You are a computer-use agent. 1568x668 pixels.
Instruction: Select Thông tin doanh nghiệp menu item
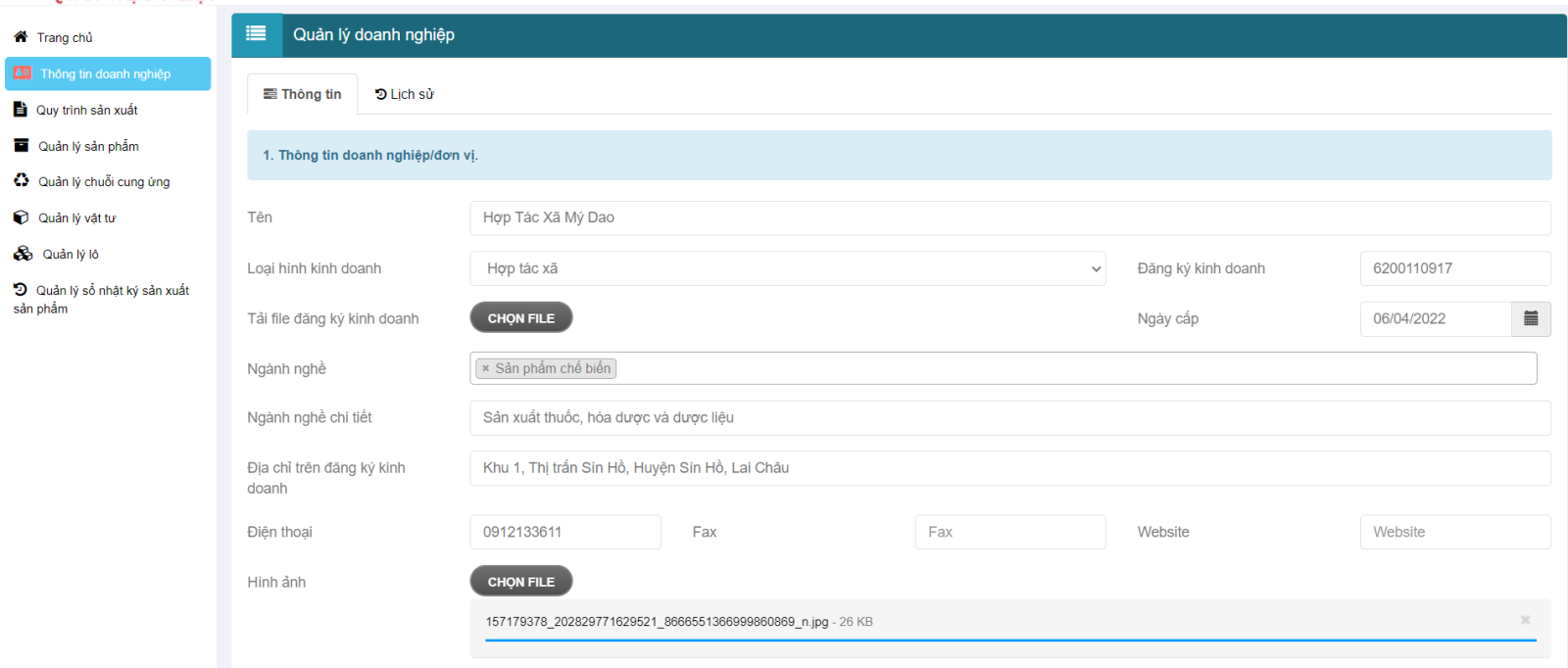pyautogui.click(x=108, y=73)
